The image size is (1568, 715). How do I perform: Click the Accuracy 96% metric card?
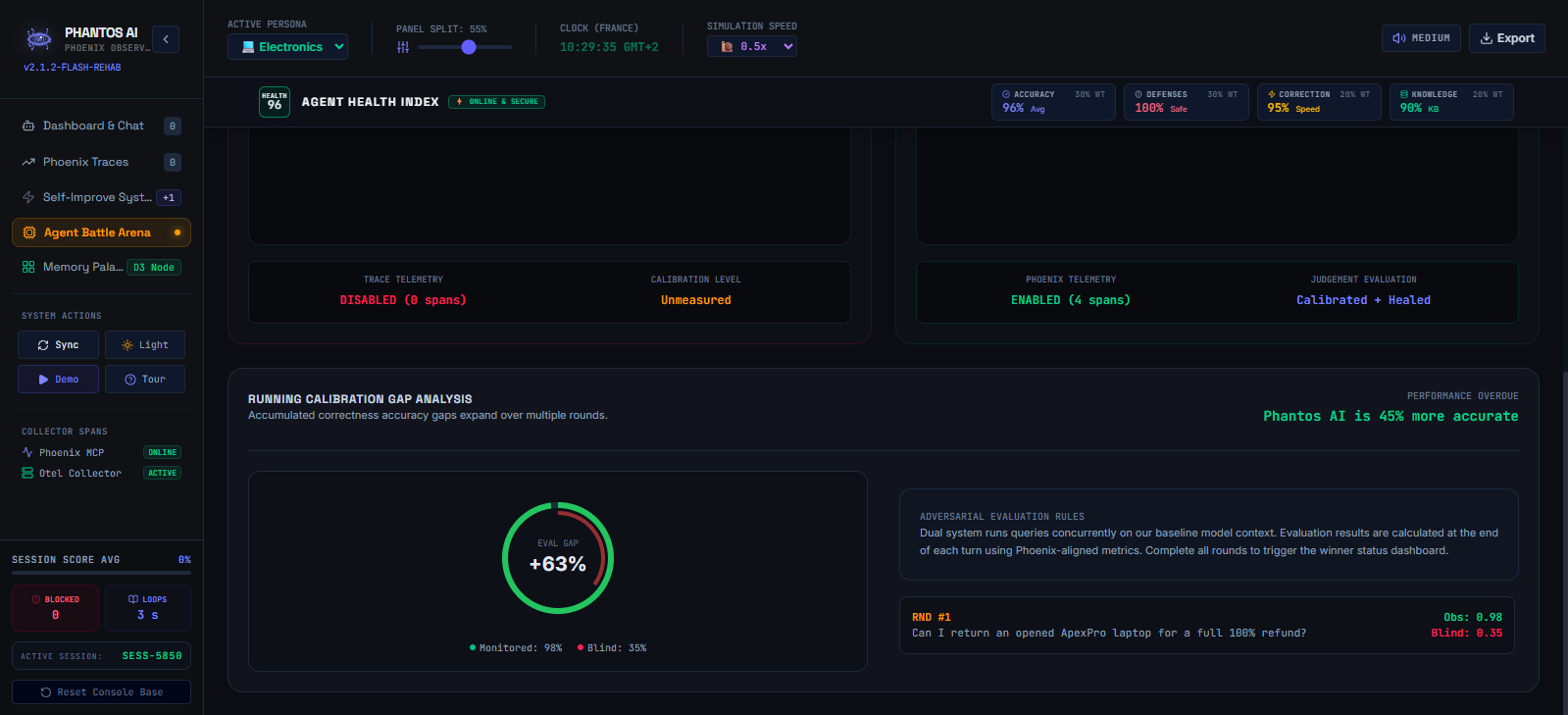click(x=1053, y=102)
